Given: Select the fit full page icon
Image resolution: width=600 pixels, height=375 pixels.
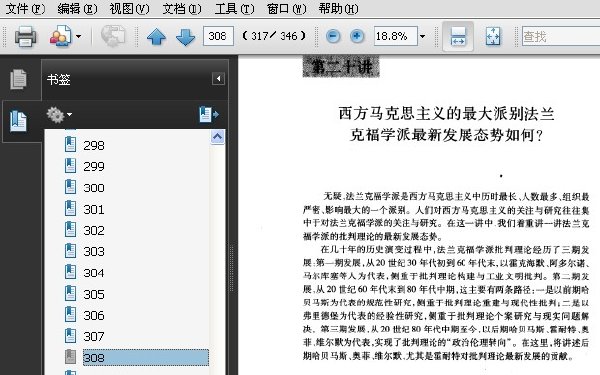Looking at the screenshot, I should click(493, 36).
